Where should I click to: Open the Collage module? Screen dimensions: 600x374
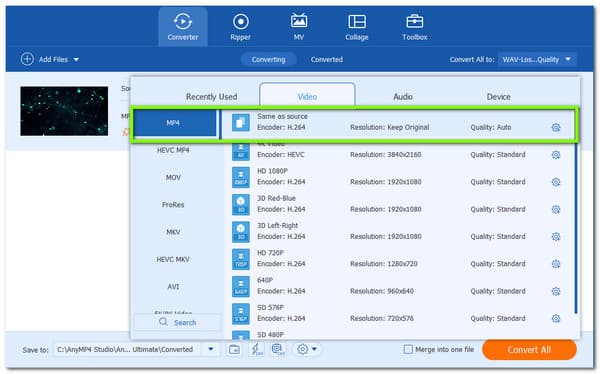coord(357,27)
